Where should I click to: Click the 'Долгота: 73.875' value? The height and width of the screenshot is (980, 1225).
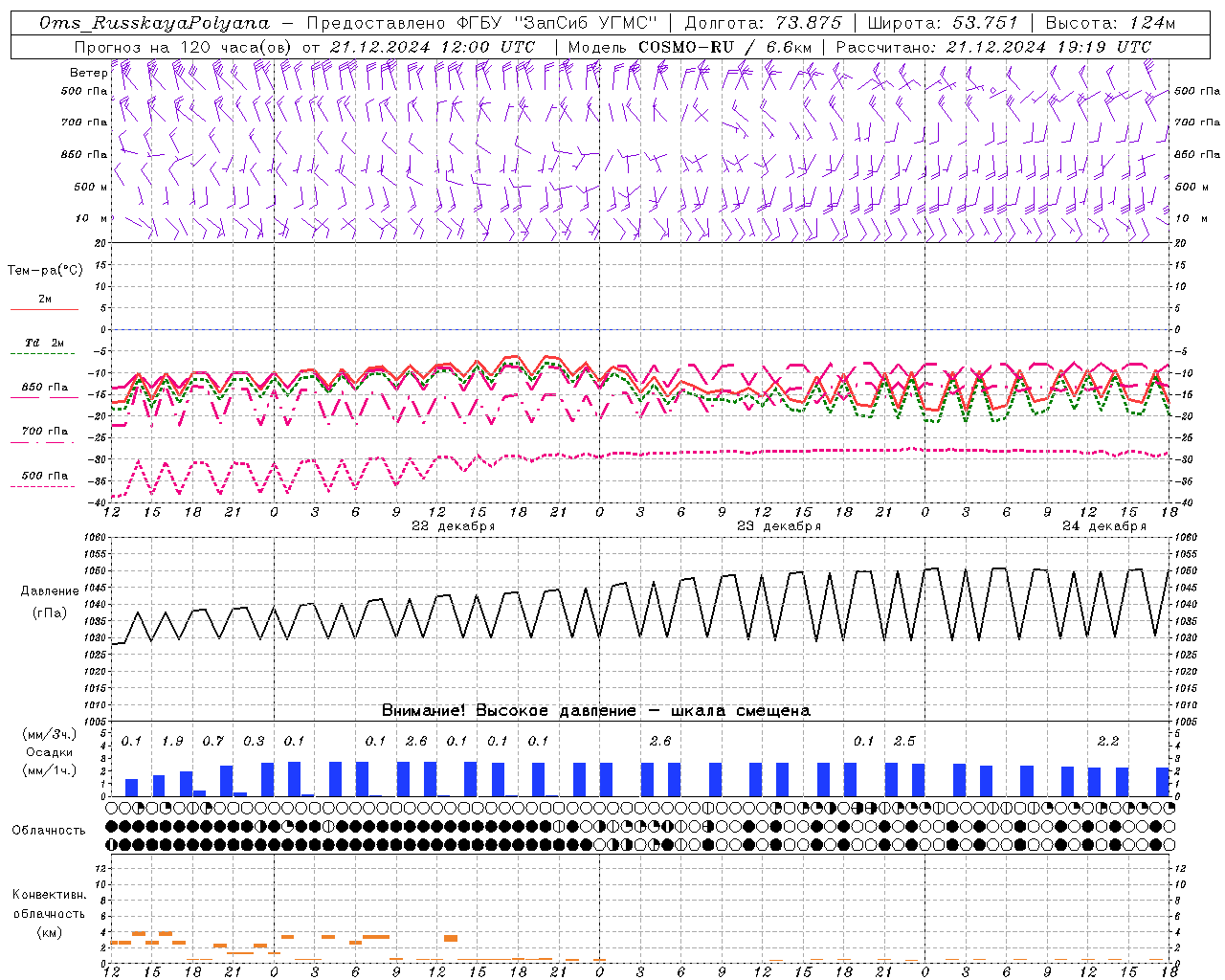coord(763,23)
